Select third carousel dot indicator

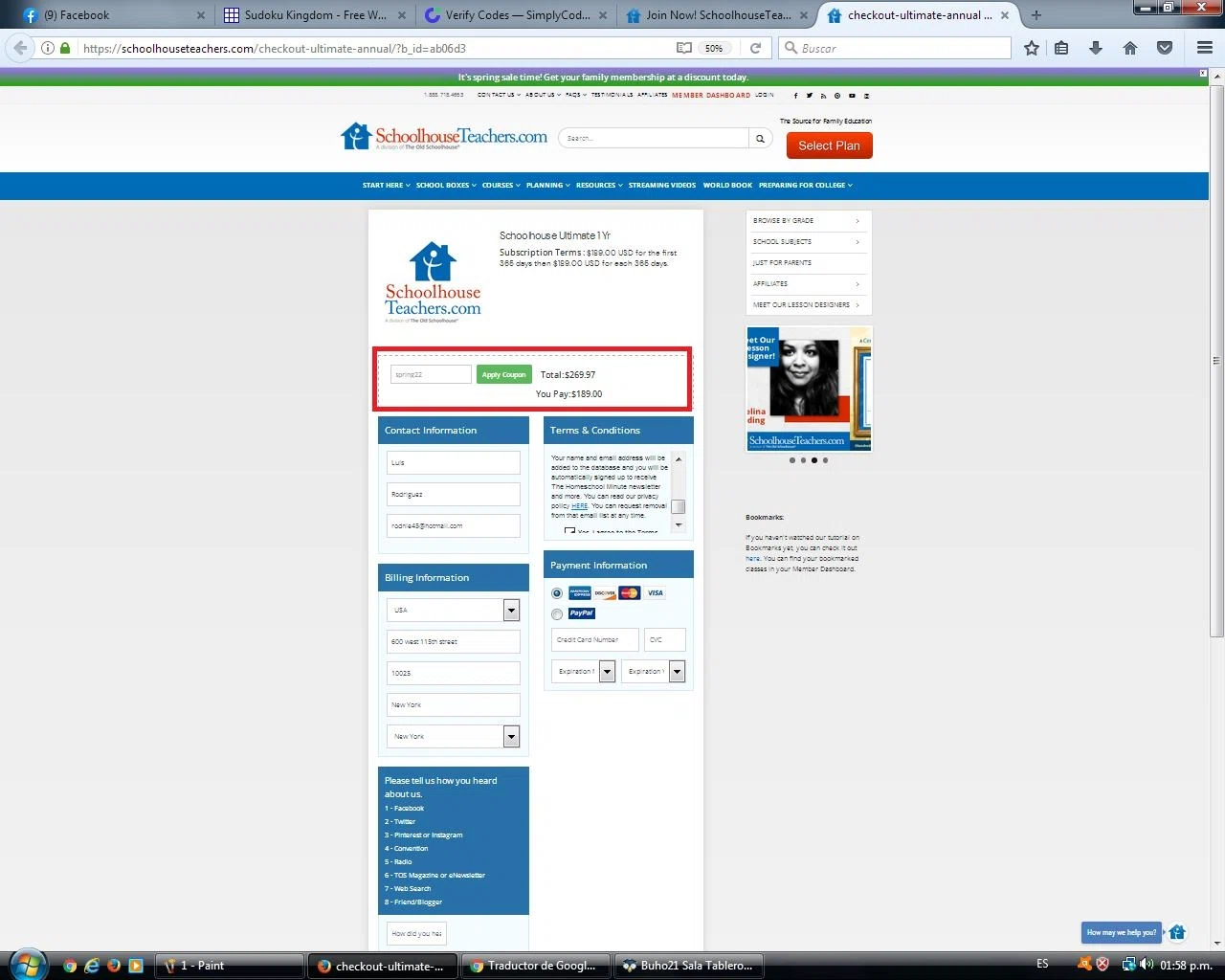(814, 460)
